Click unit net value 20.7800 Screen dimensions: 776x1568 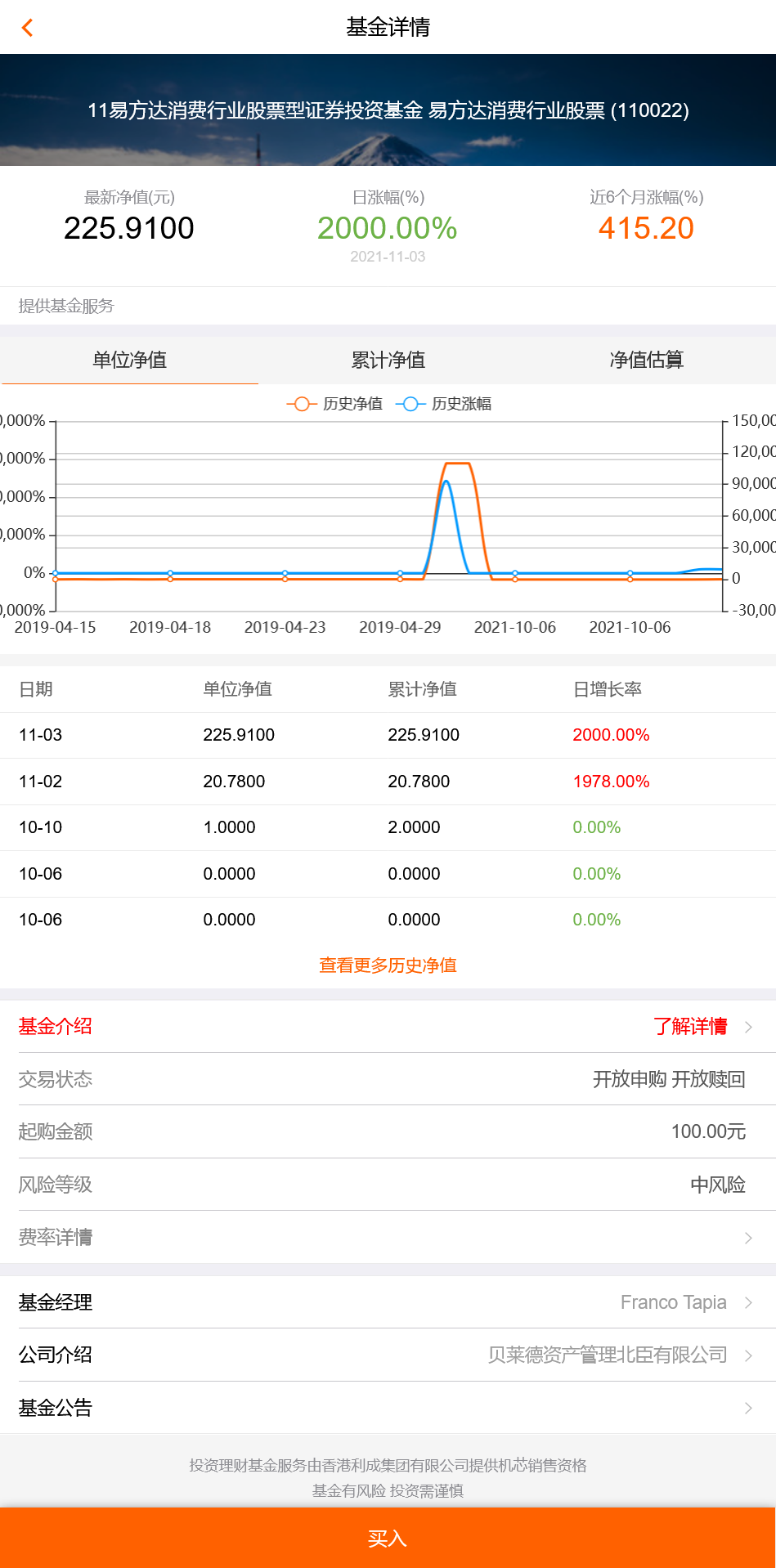234,782
